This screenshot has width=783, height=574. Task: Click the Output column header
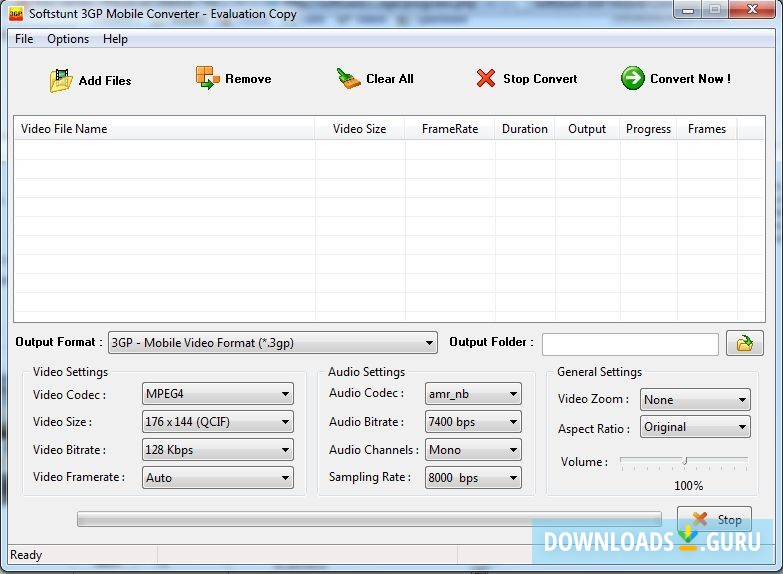pyautogui.click(x=587, y=128)
